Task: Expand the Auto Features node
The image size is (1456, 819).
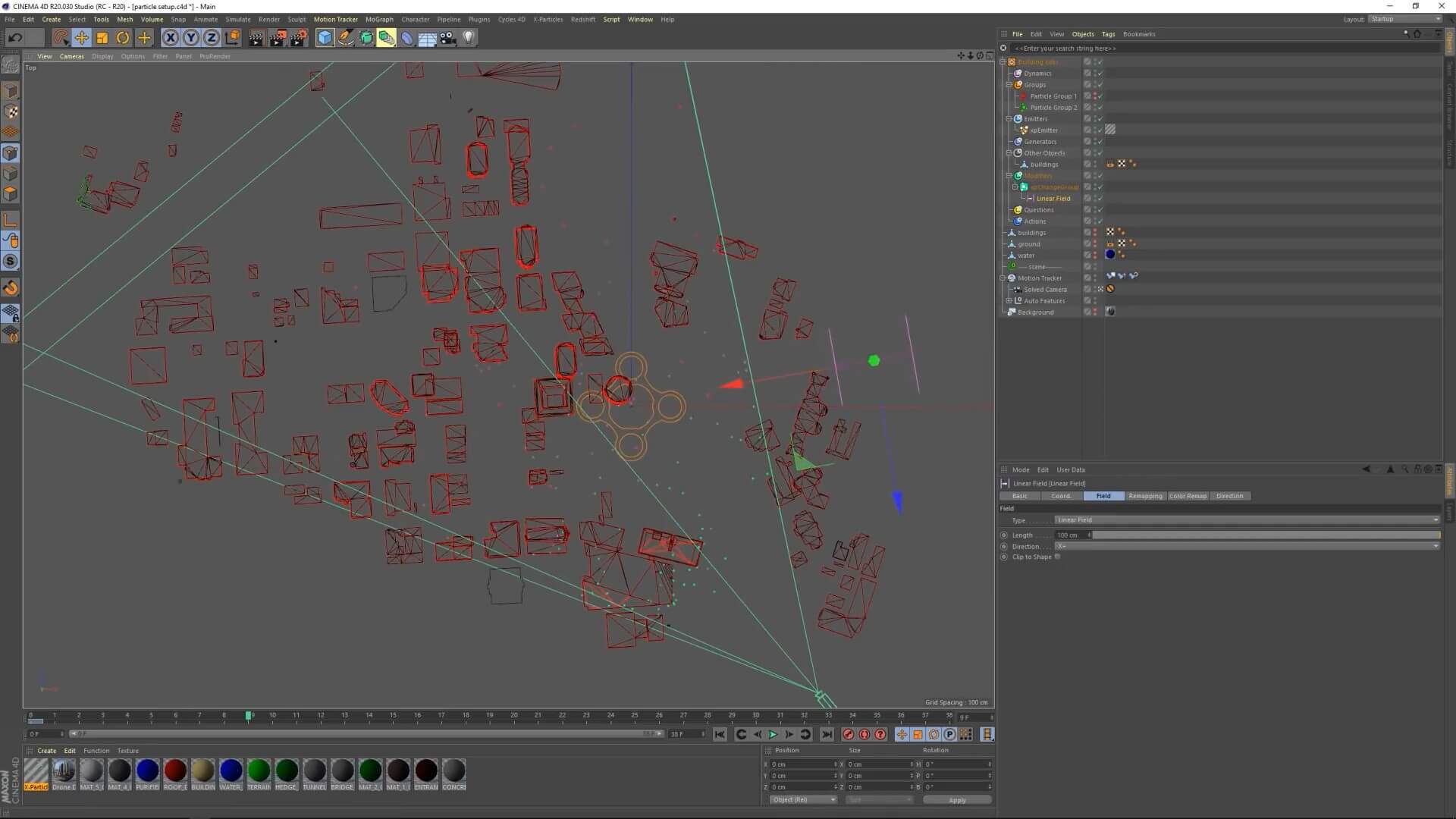Action: coord(1009,301)
